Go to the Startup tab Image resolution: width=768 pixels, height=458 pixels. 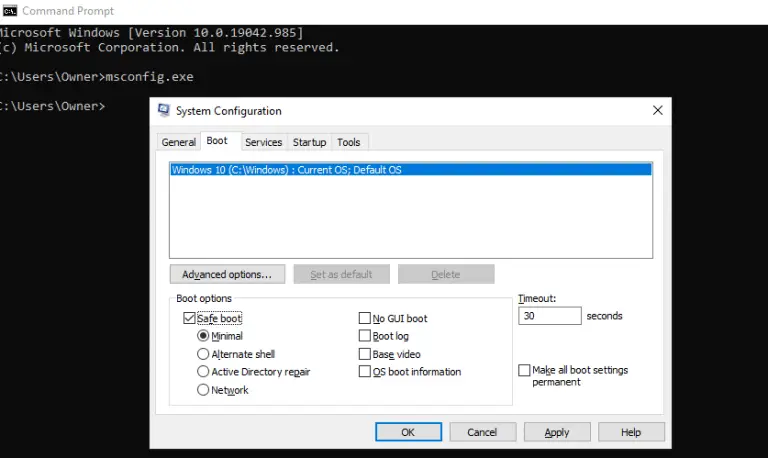coord(309,142)
